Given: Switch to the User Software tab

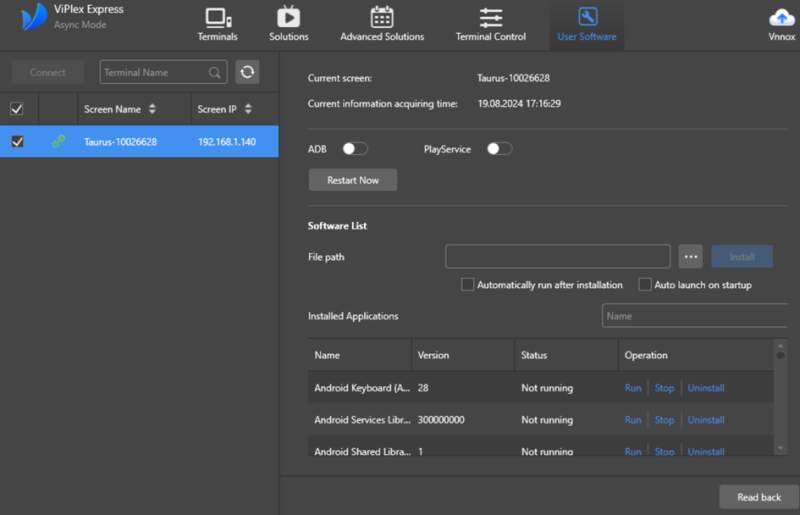Looking at the screenshot, I should click(587, 25).
